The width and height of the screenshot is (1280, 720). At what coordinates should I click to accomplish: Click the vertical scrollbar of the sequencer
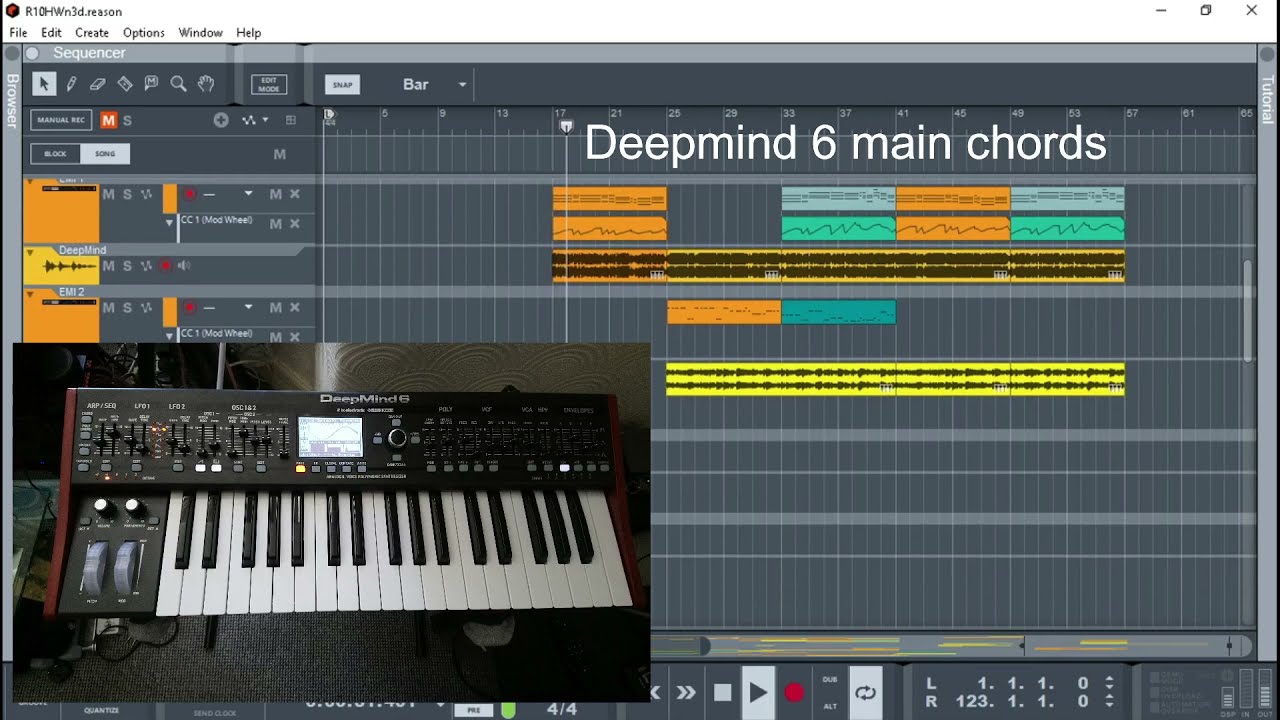point(1248,310)
